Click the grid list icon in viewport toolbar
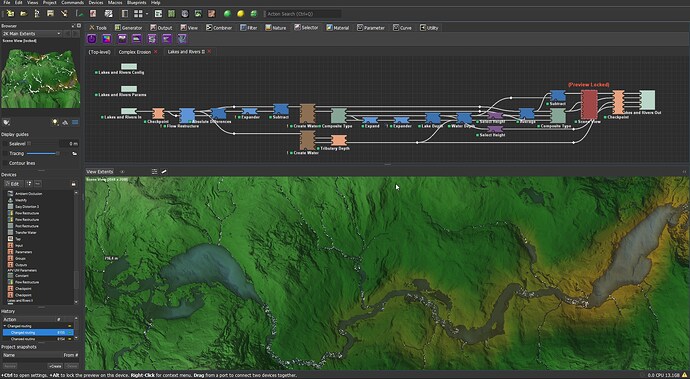The height and width of the screenshot is (379, 690). [x=154, y=172]
